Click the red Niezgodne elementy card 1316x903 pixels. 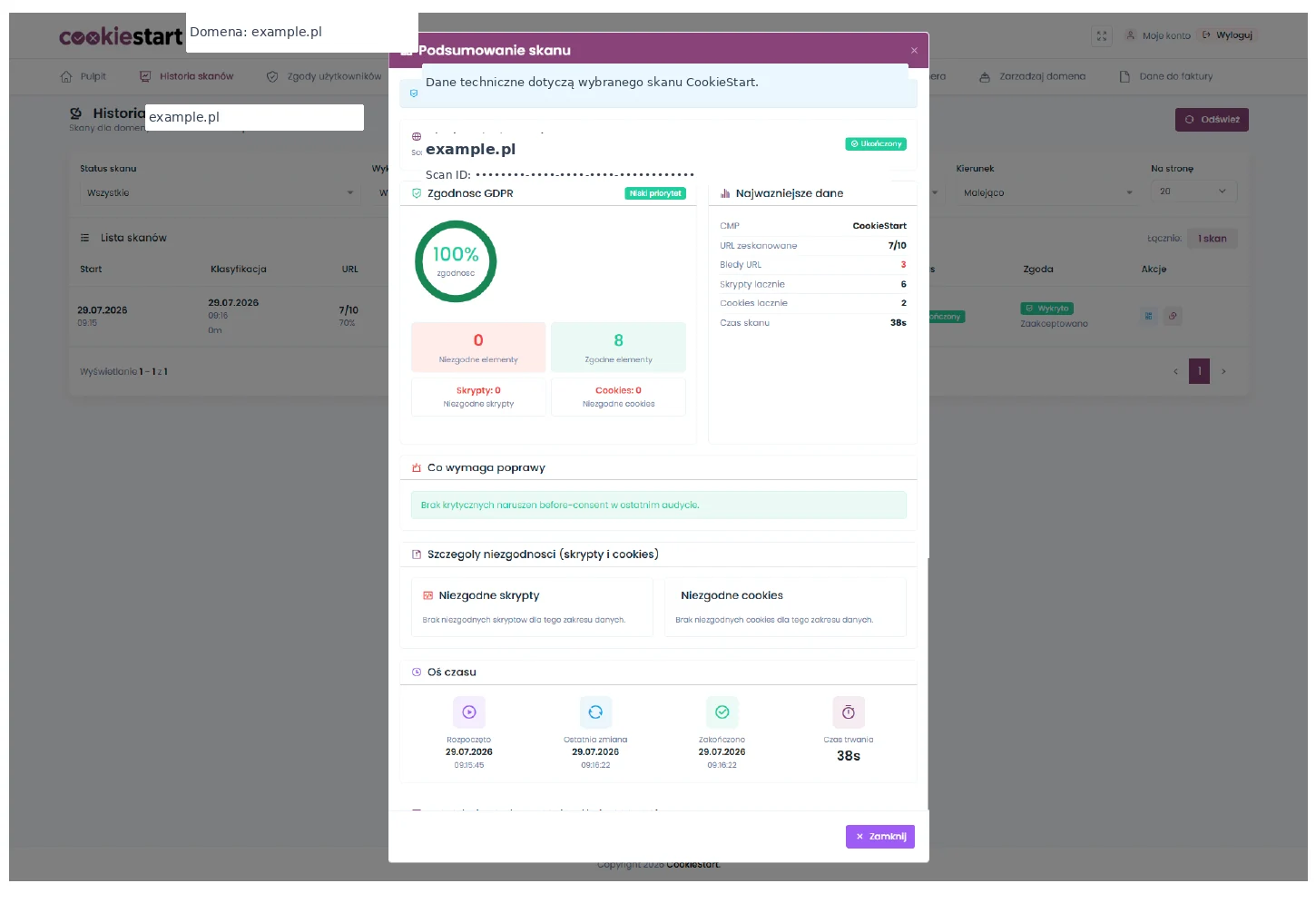click(x=478, y=348)
